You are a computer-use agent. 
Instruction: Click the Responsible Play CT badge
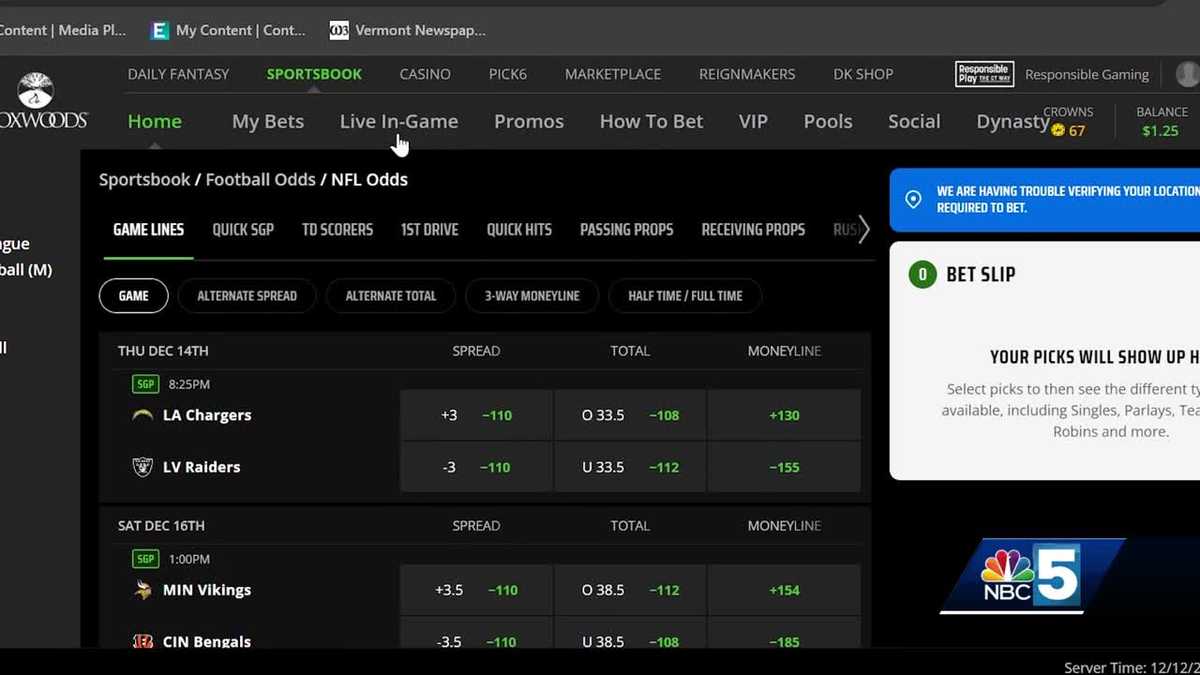point(984,74)
